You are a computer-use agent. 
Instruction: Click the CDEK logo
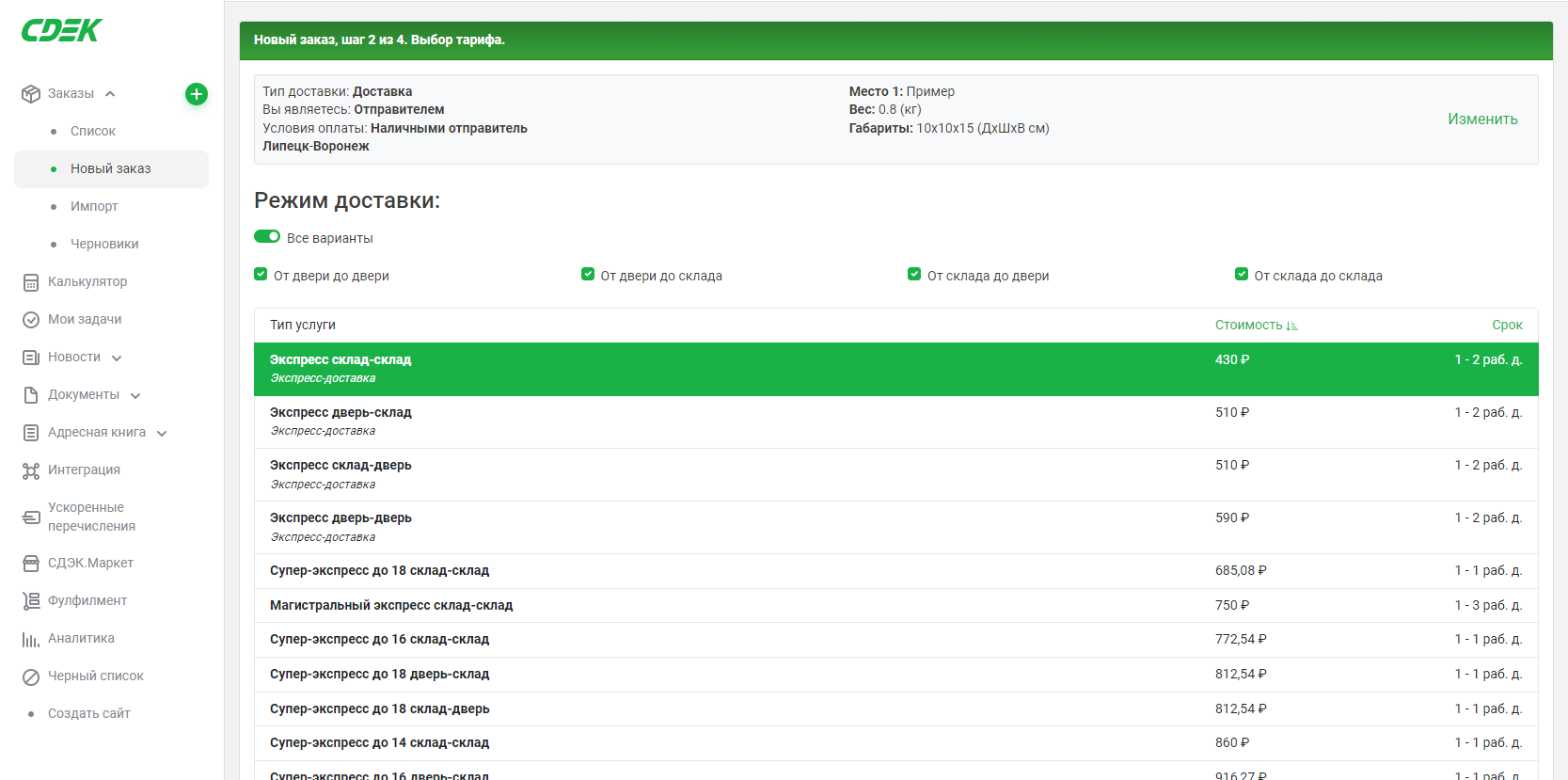[61, 30]
